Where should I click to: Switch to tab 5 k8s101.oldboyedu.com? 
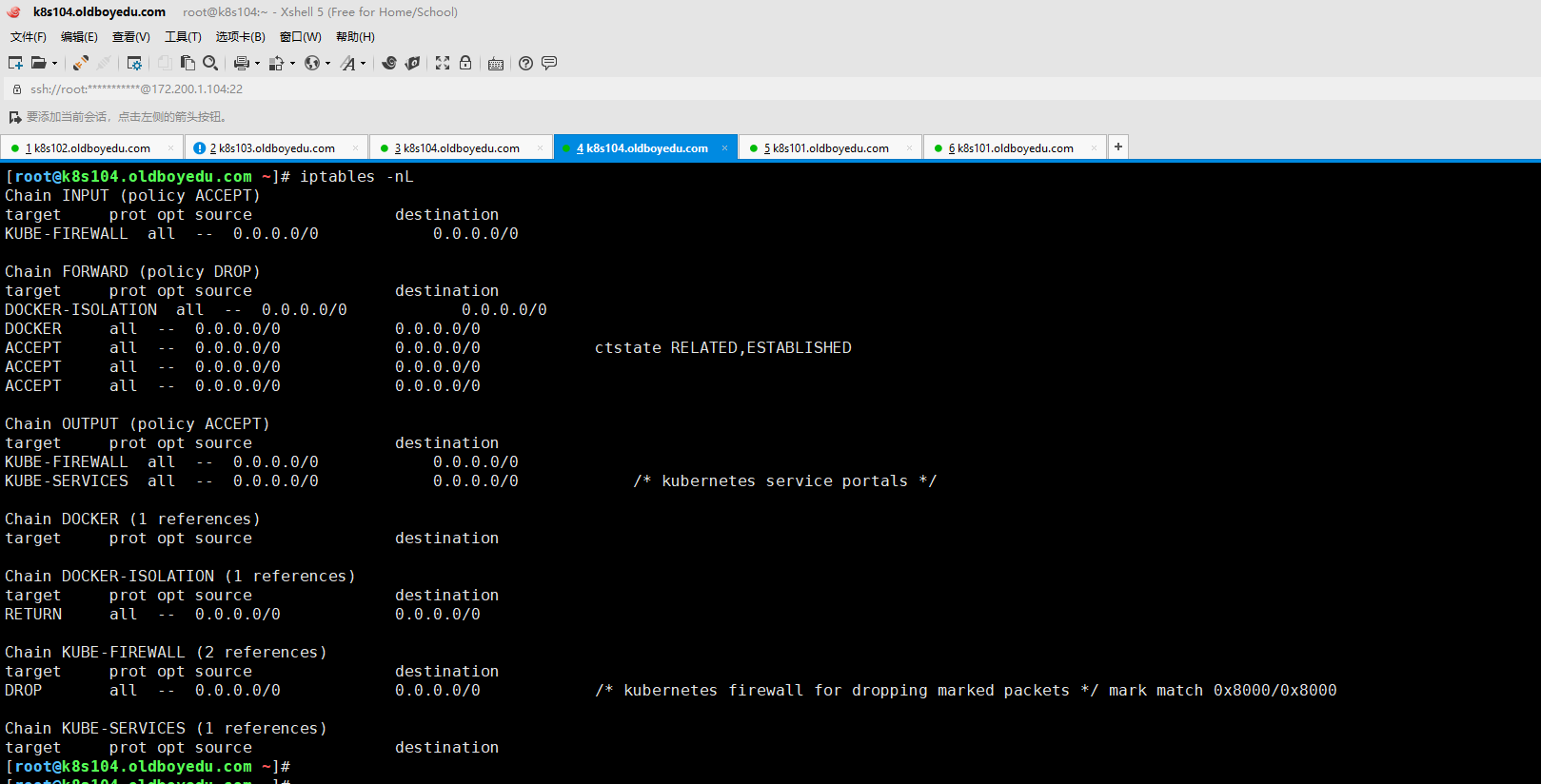point(826,148)
